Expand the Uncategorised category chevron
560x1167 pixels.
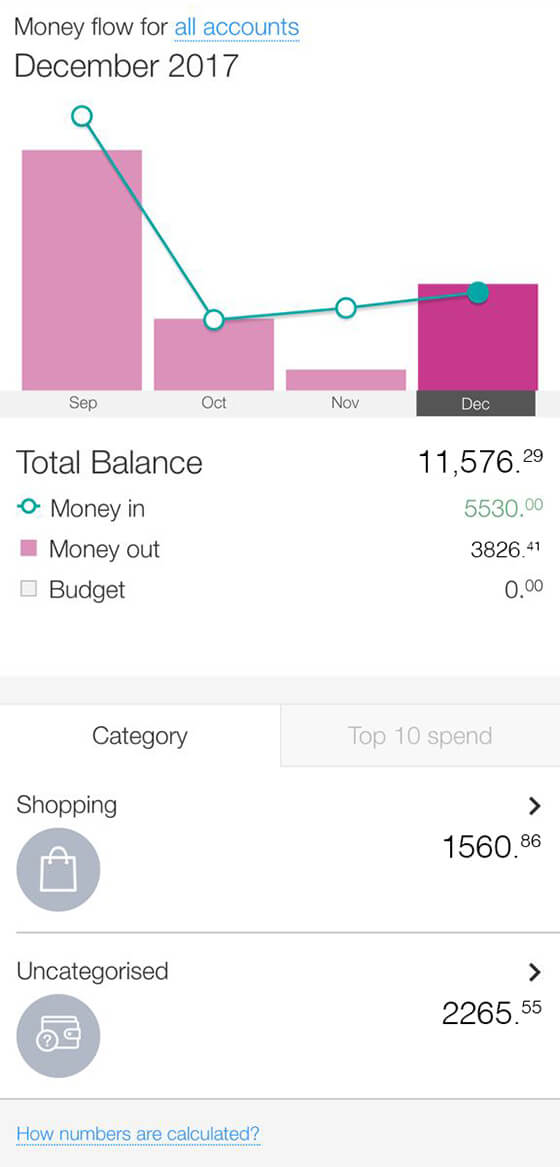point(534,971)
